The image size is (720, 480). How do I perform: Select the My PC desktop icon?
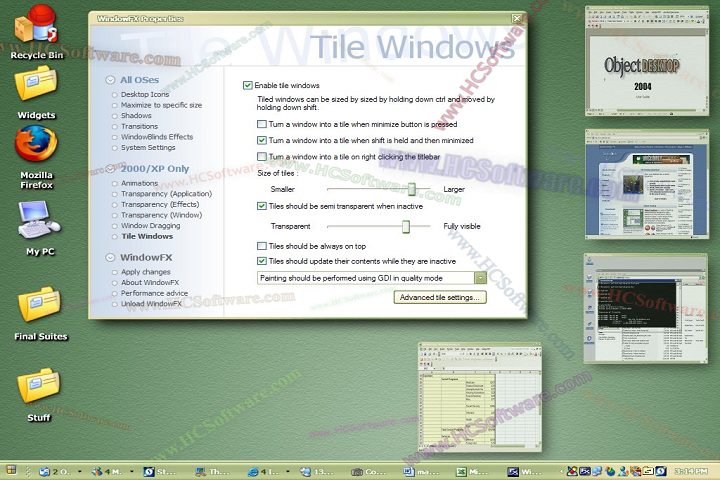click(x=39, y=228)
